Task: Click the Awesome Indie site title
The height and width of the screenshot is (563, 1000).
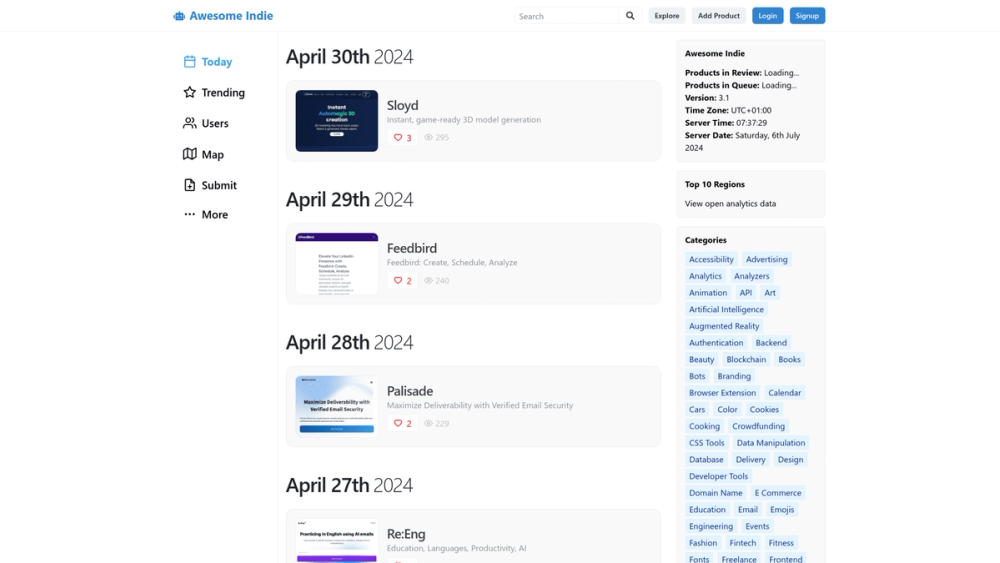Action: click(x=231, y=16)
